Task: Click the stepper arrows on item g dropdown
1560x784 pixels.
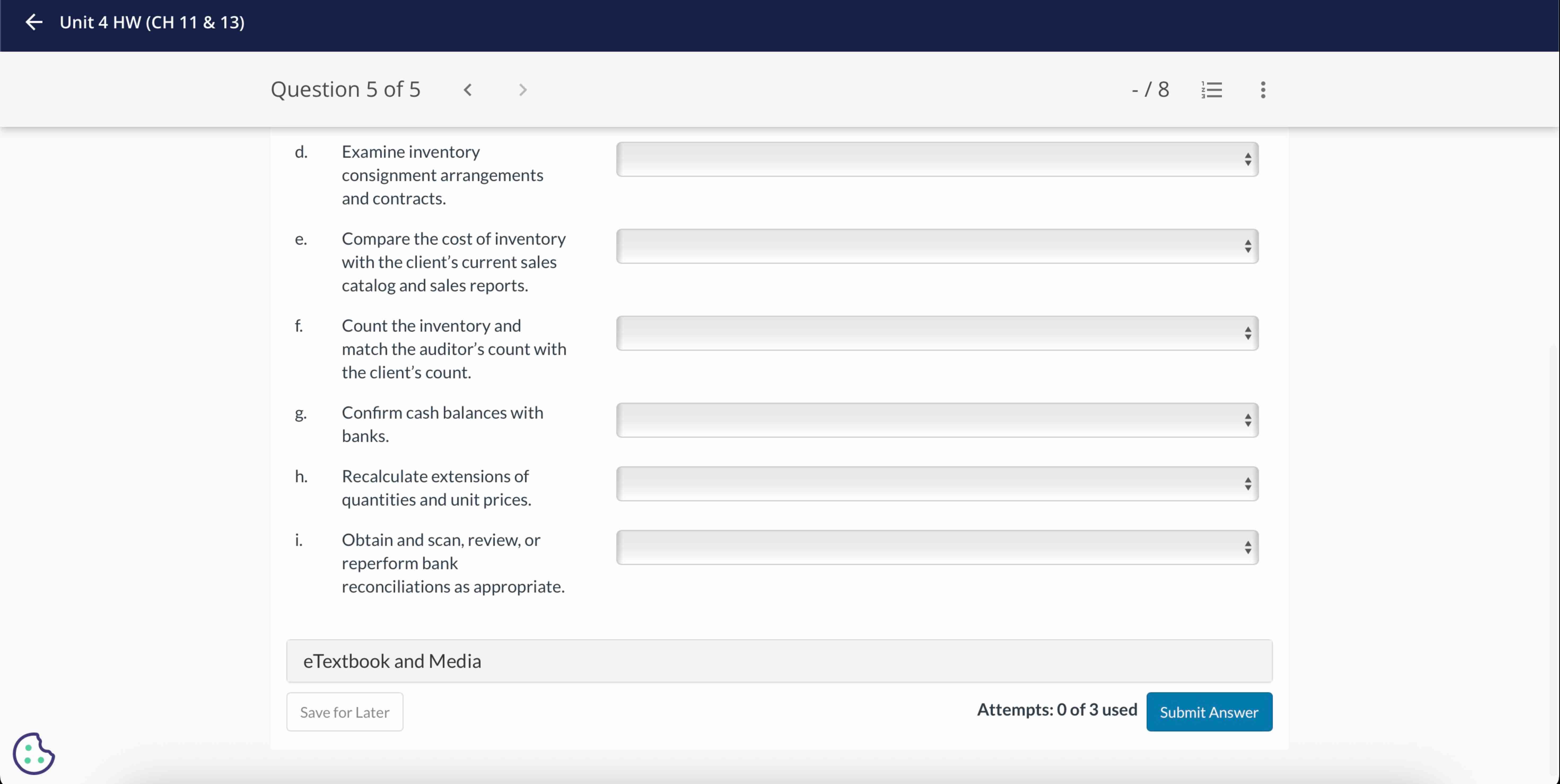Action: click(x=1248, y=420)
